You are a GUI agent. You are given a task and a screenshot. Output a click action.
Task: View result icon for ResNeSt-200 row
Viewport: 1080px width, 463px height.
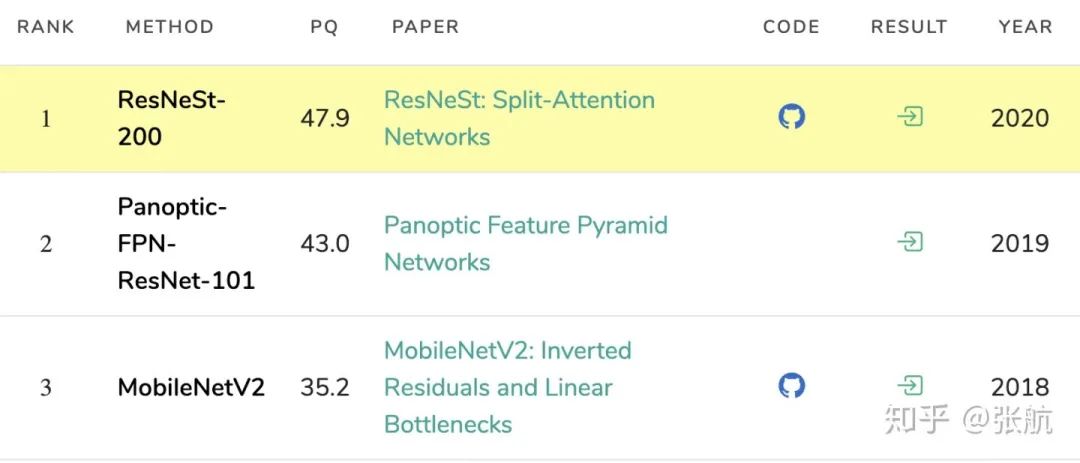(x=909, y=118)
